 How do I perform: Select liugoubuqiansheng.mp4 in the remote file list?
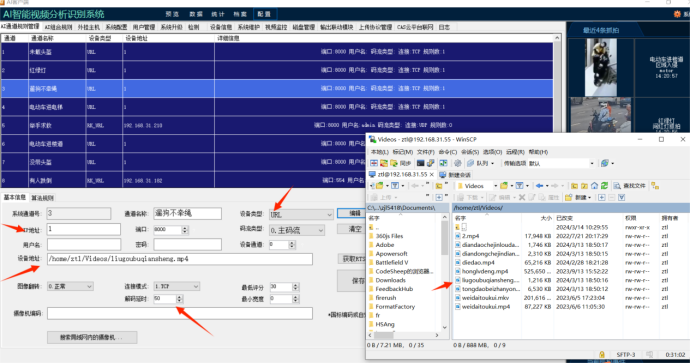pos(487,280)
